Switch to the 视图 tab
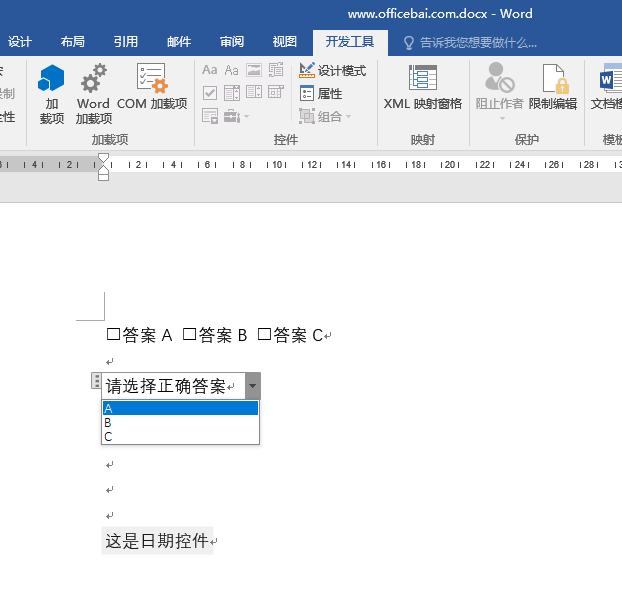This screenshot has width=622, height=609. 285,42
